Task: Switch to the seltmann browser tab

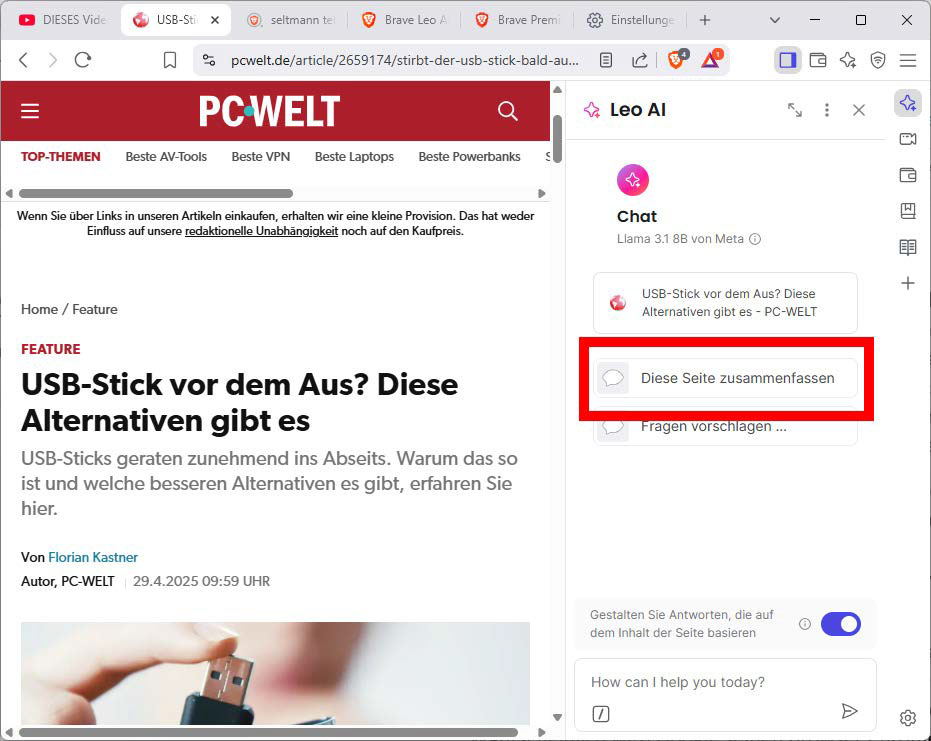Action: (290, 19)
